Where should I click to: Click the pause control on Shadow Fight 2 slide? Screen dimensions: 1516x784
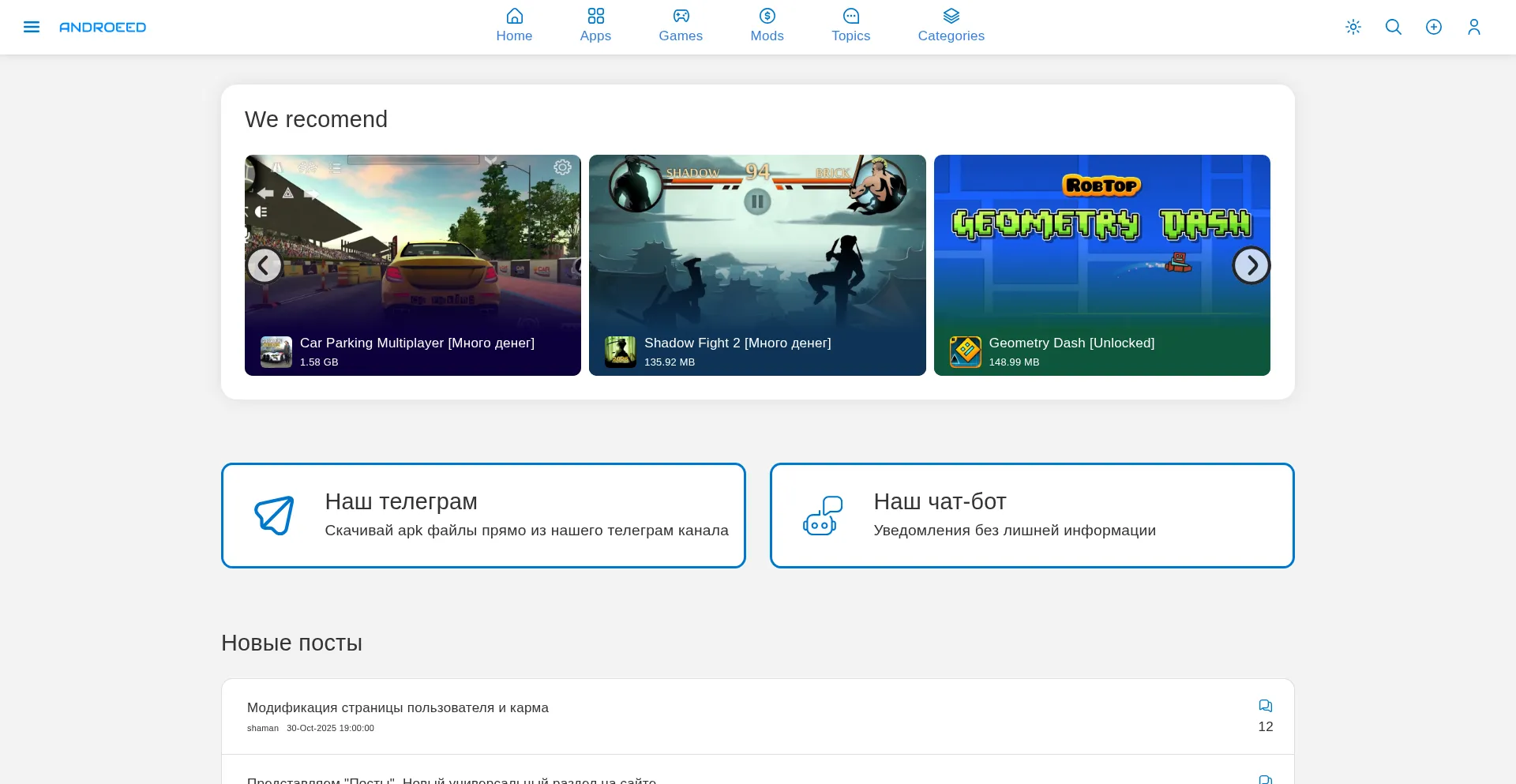(x=757, y=201)
